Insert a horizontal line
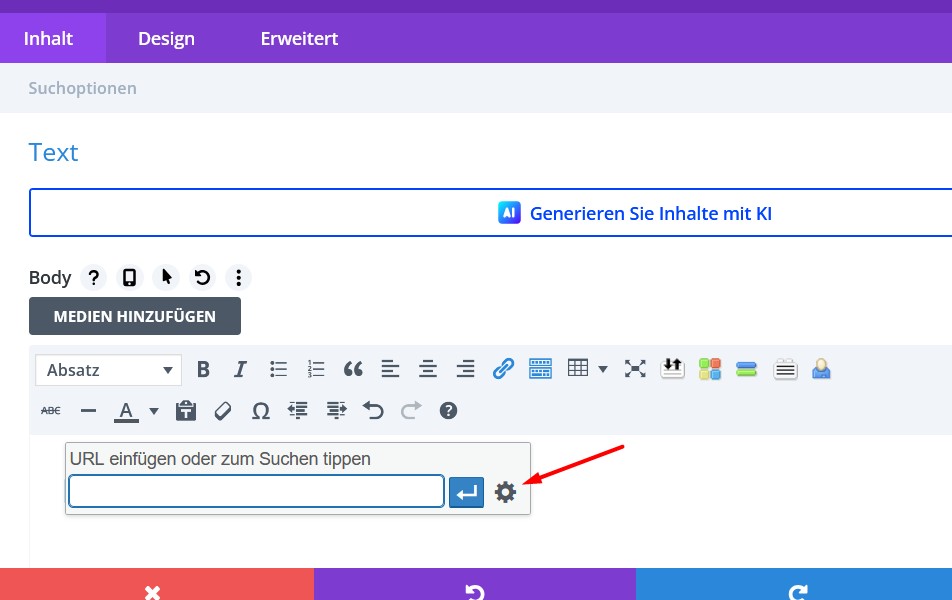Viewport: 952px width, 600px height. pyautogui.click(x=88, y=411)
